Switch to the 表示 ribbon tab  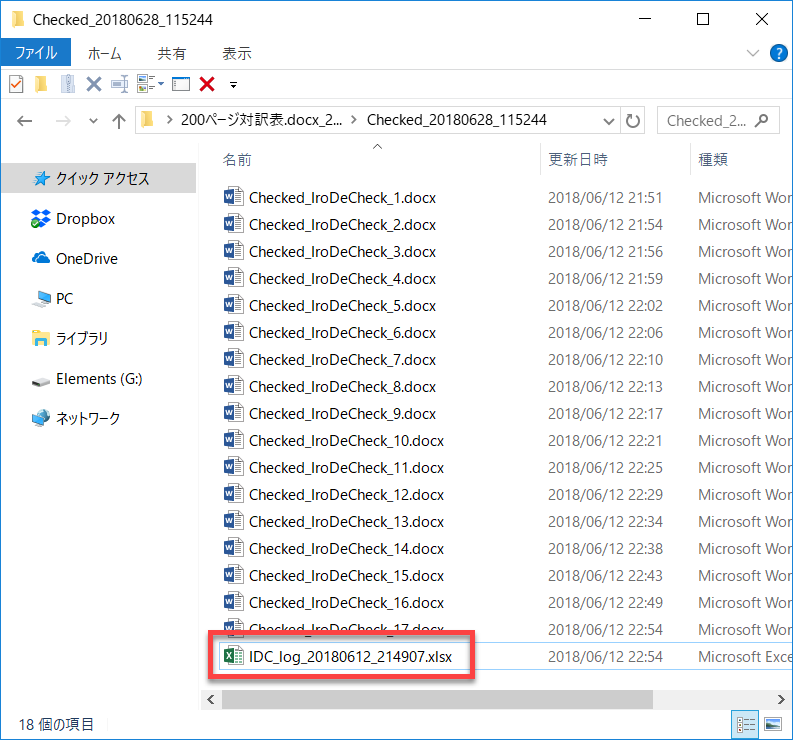pos(236,53)
